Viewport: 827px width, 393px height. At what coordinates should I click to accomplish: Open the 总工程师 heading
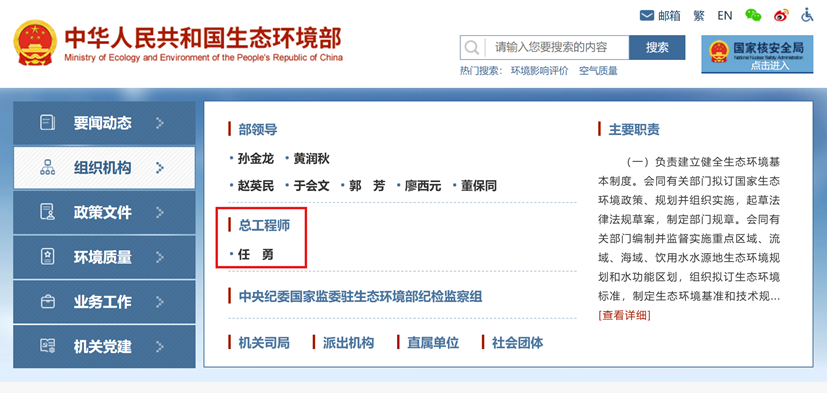[x=264, y=225]
